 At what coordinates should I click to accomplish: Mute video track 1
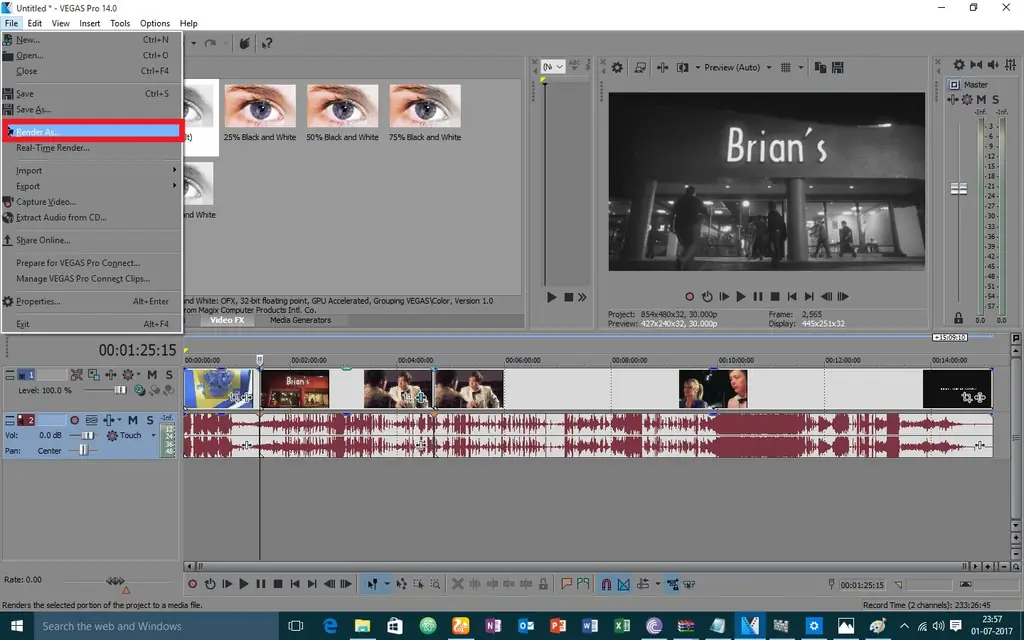click(152, 375)
